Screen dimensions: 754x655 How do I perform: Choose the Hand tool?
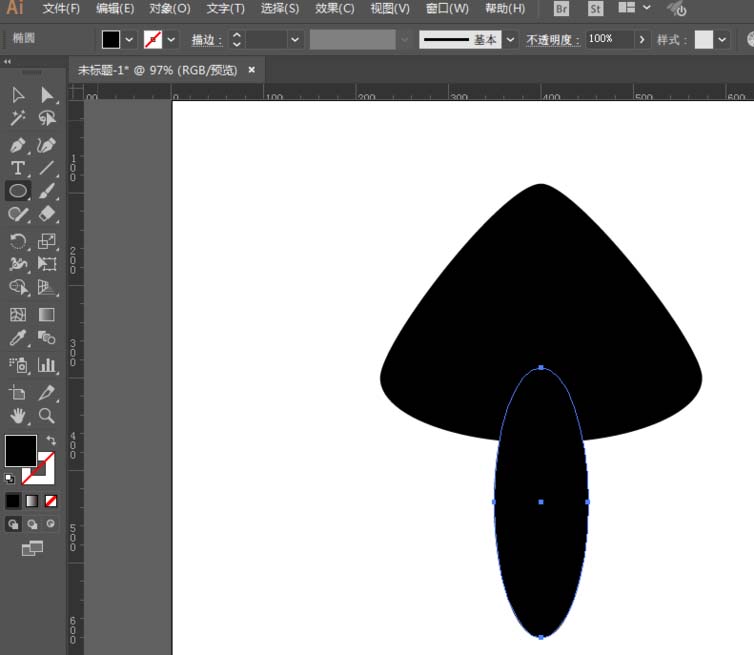pos(18,415)
